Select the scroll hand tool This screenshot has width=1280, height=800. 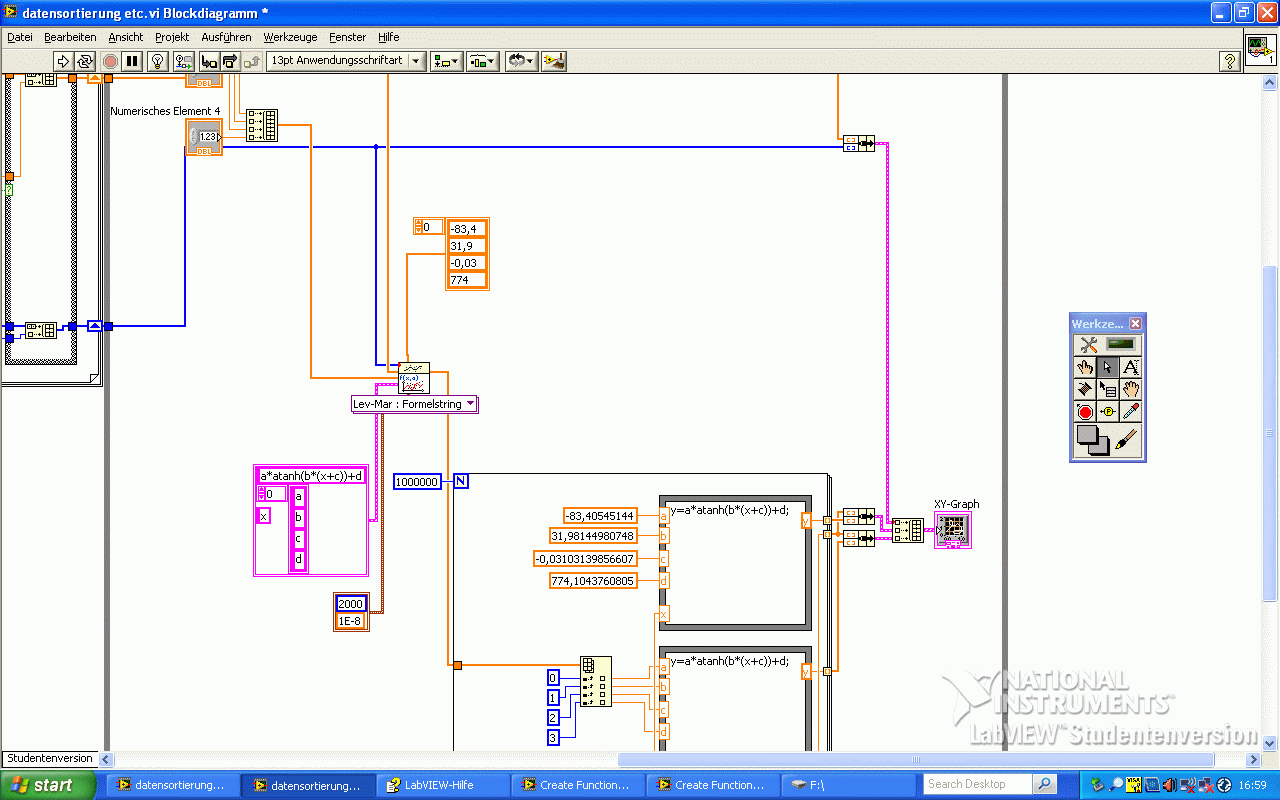click(1130, 389)
